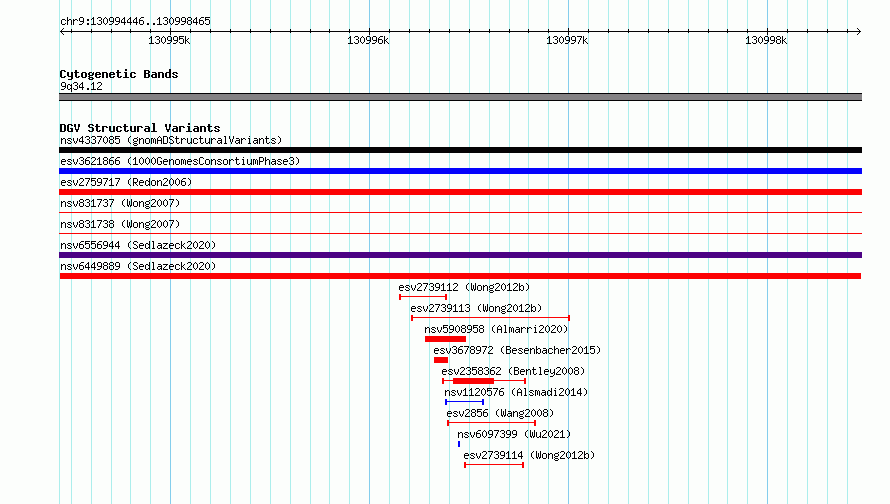Click the nsv6097399 Wu2021 tiny blue marker

pos(459,444)
